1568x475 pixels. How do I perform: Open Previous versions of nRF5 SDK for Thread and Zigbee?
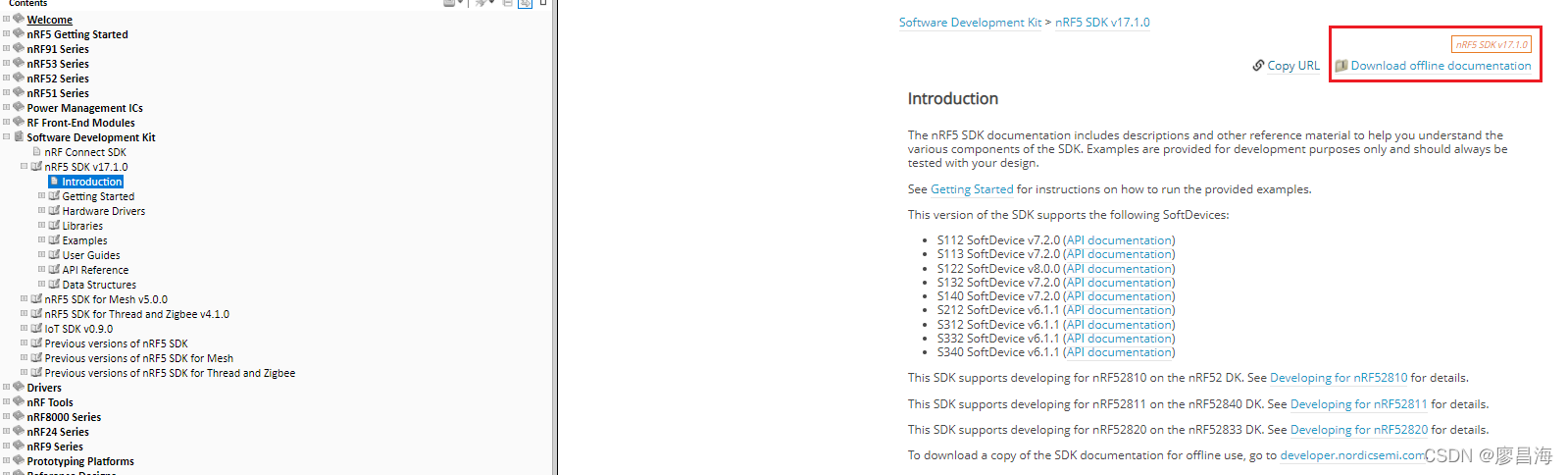tap(170, 373)
